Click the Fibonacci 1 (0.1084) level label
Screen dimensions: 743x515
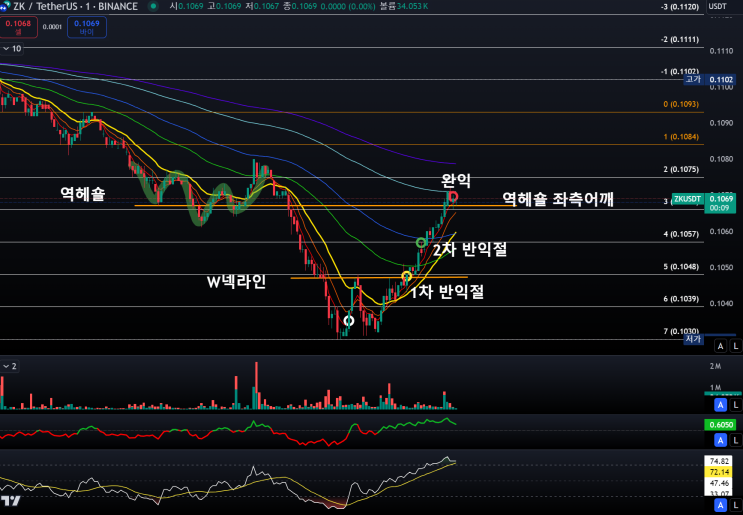[681, 136]
